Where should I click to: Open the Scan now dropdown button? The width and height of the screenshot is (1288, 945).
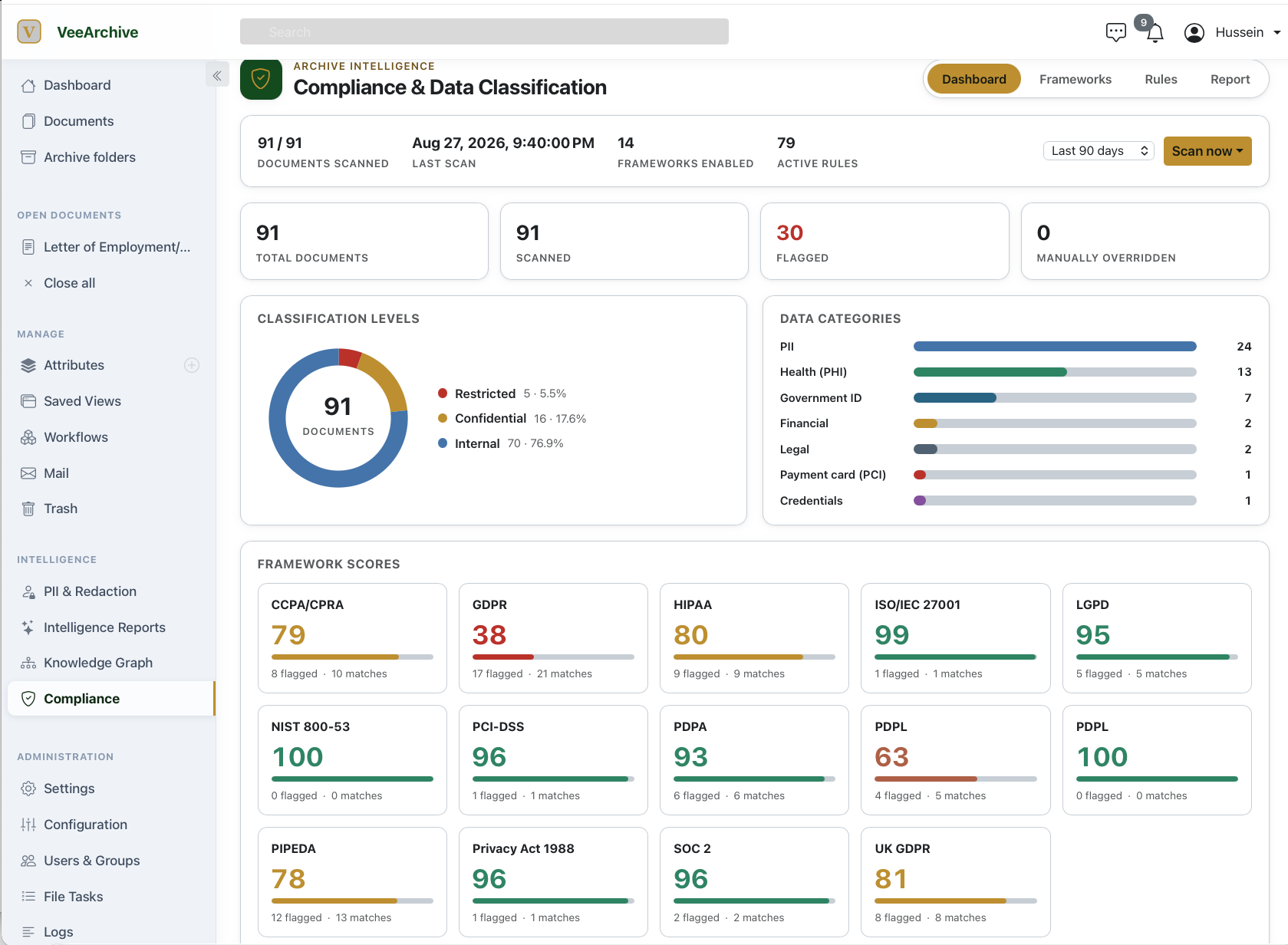click(1207, 151)
